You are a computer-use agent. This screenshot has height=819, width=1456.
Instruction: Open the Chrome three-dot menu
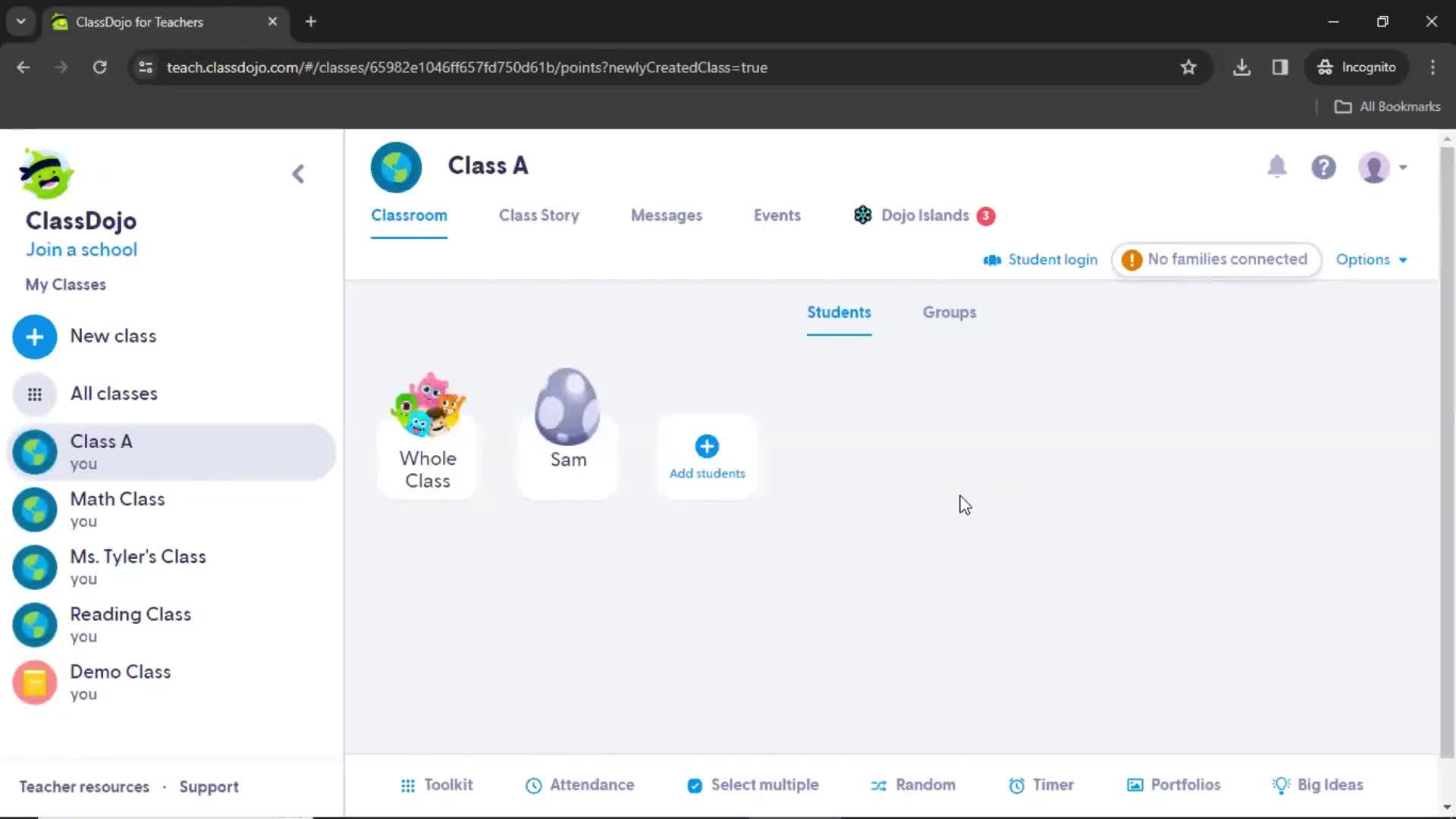[1432, 67]
